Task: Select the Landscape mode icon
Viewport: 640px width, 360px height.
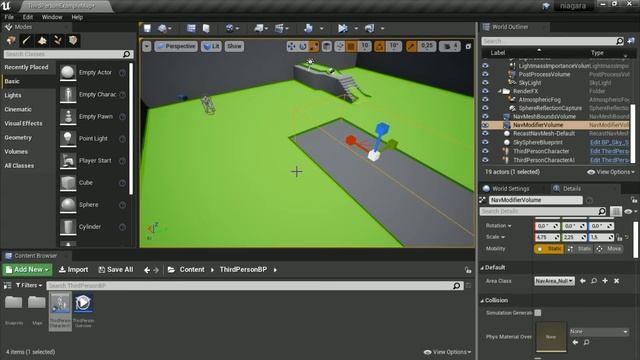Action: point(42,40)
